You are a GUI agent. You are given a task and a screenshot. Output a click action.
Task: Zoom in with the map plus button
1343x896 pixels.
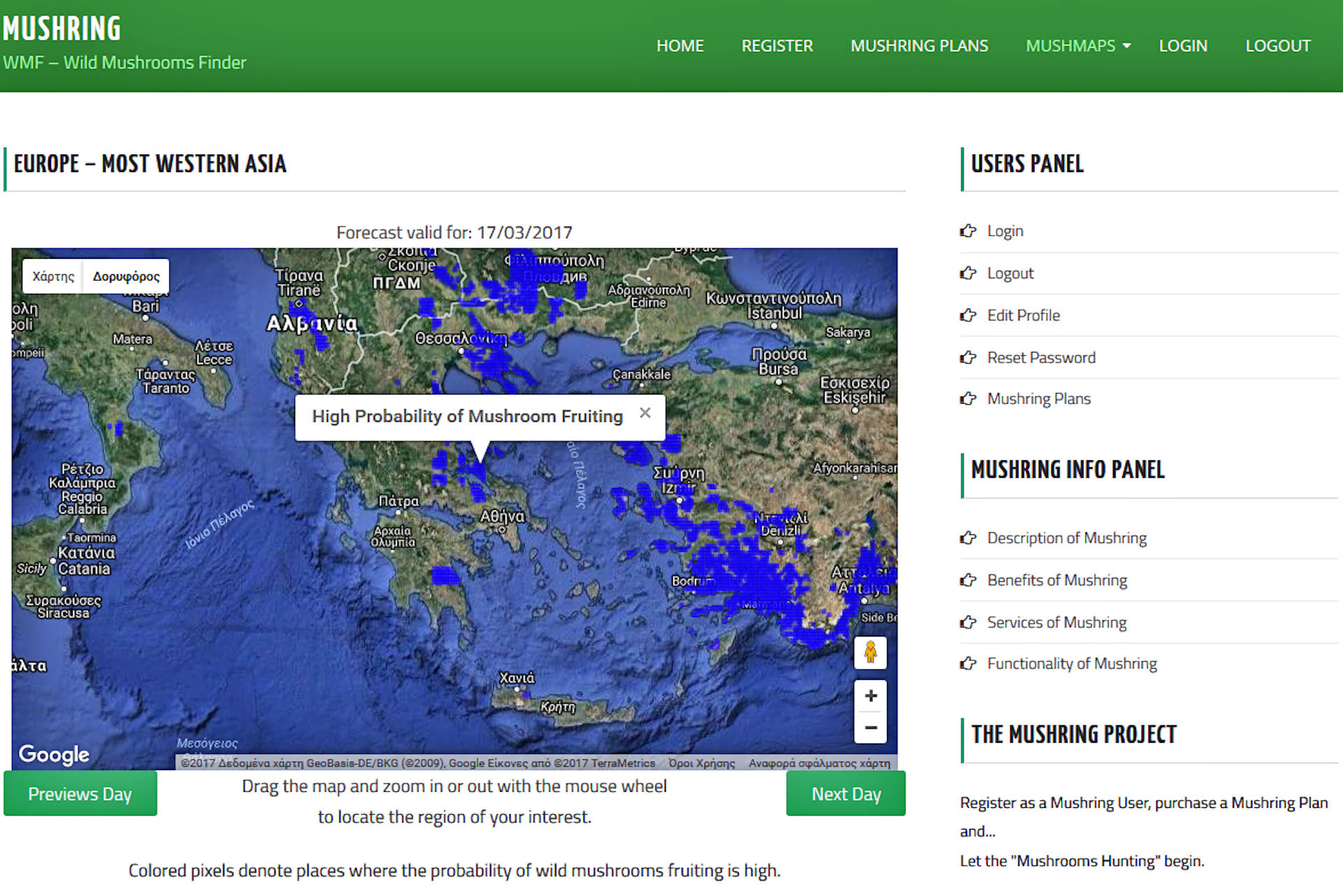point(870,695)
